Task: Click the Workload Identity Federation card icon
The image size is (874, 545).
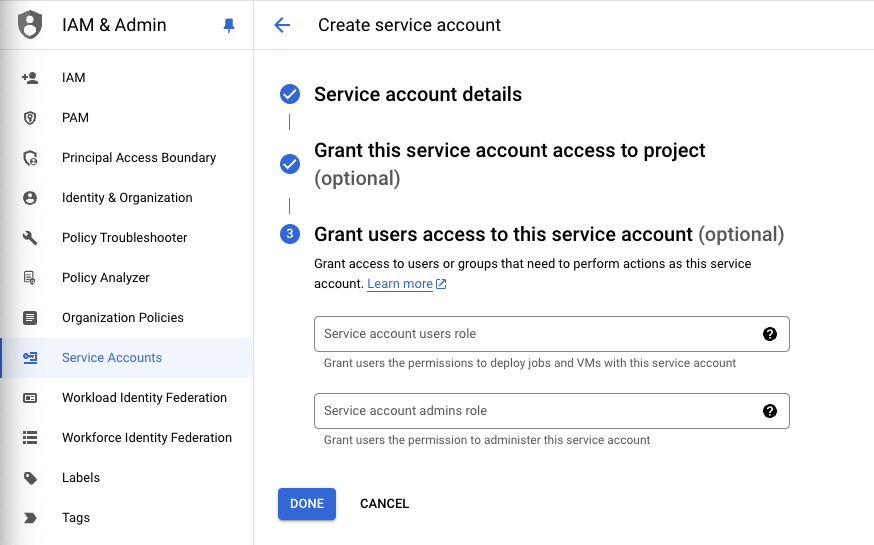Action: coord(30,398)
